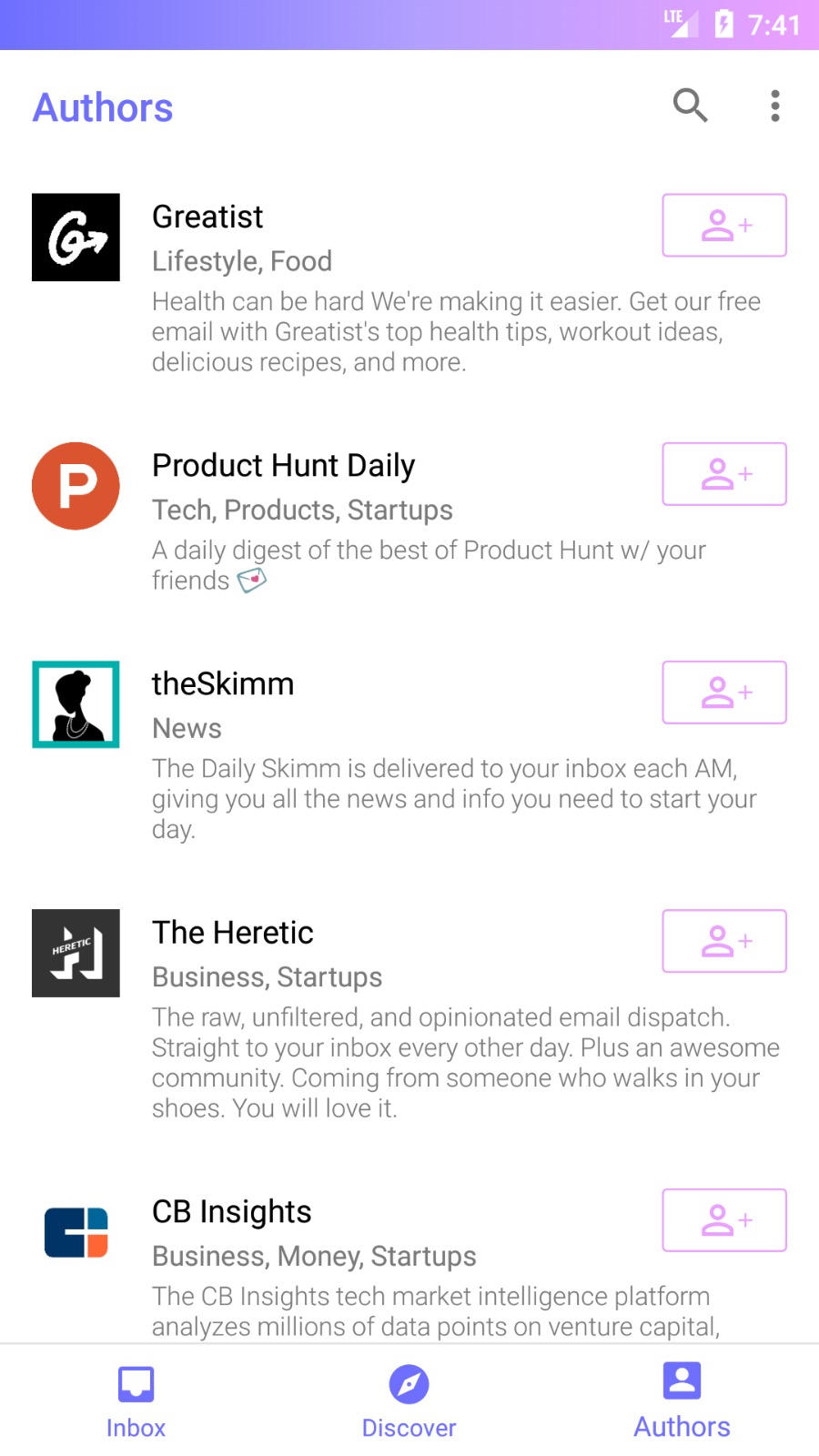
Task: Tap The Heretic logo image
Action: click(76, 953)
